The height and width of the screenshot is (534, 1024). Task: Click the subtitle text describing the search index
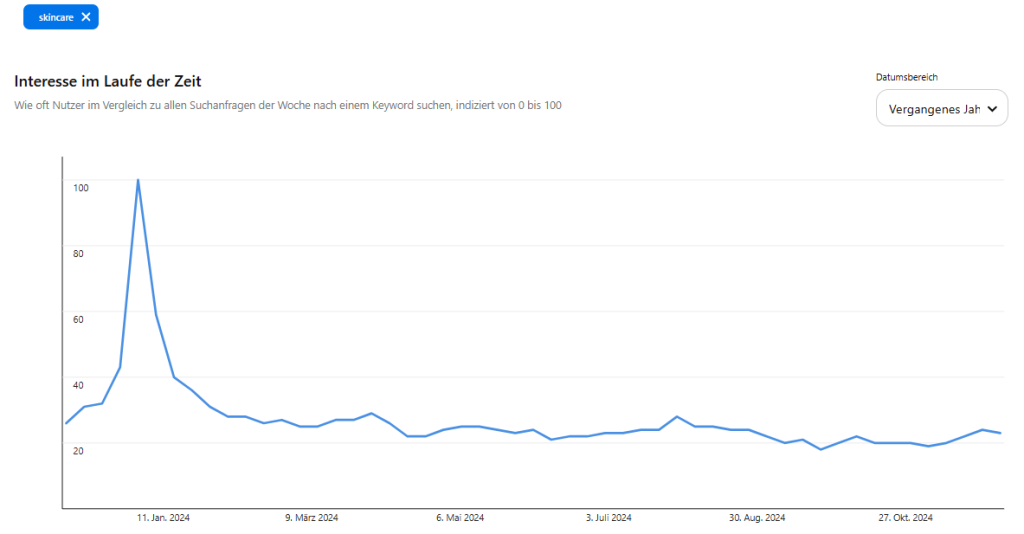287,105
